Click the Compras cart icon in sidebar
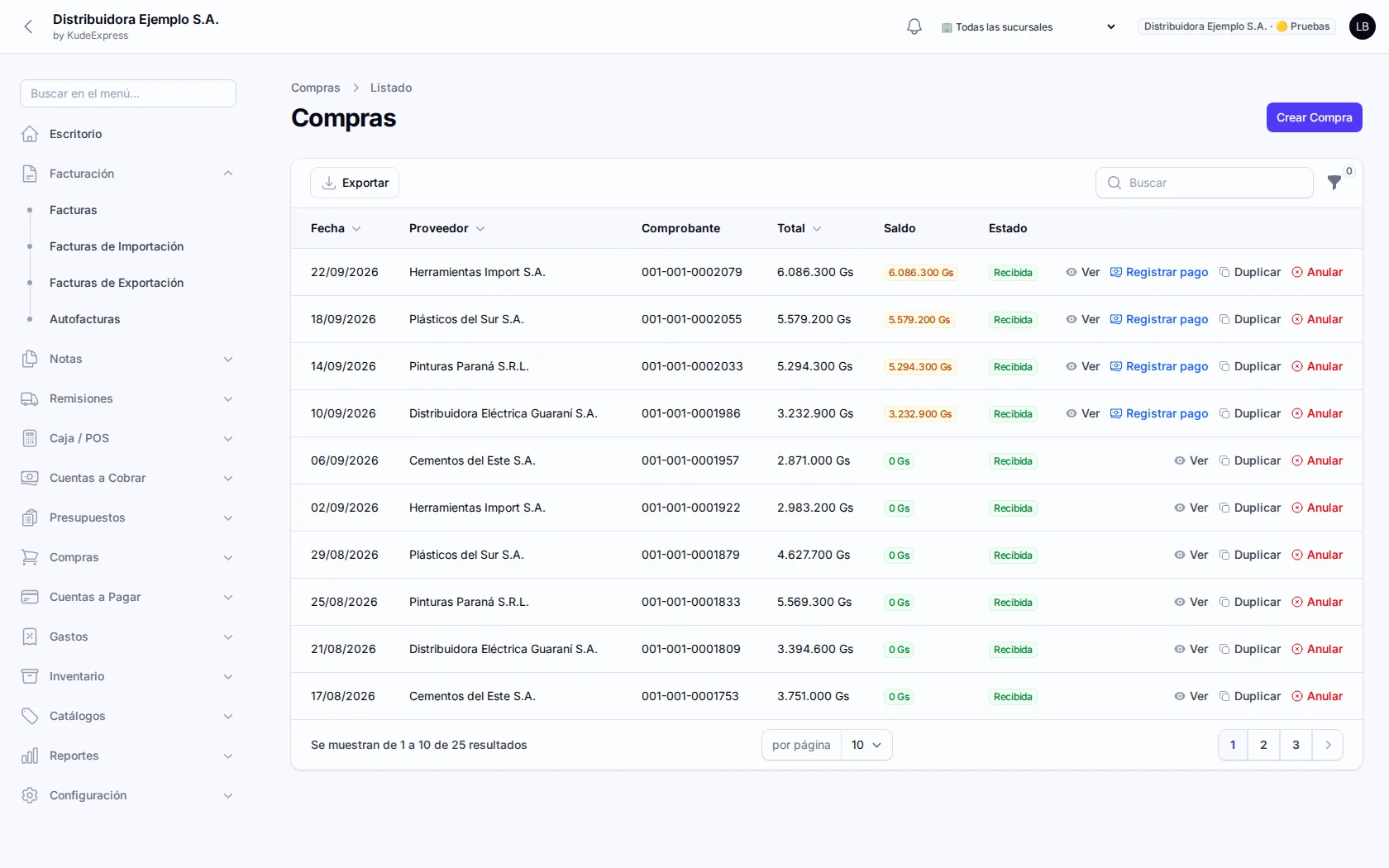 click(x=30, y=557)
